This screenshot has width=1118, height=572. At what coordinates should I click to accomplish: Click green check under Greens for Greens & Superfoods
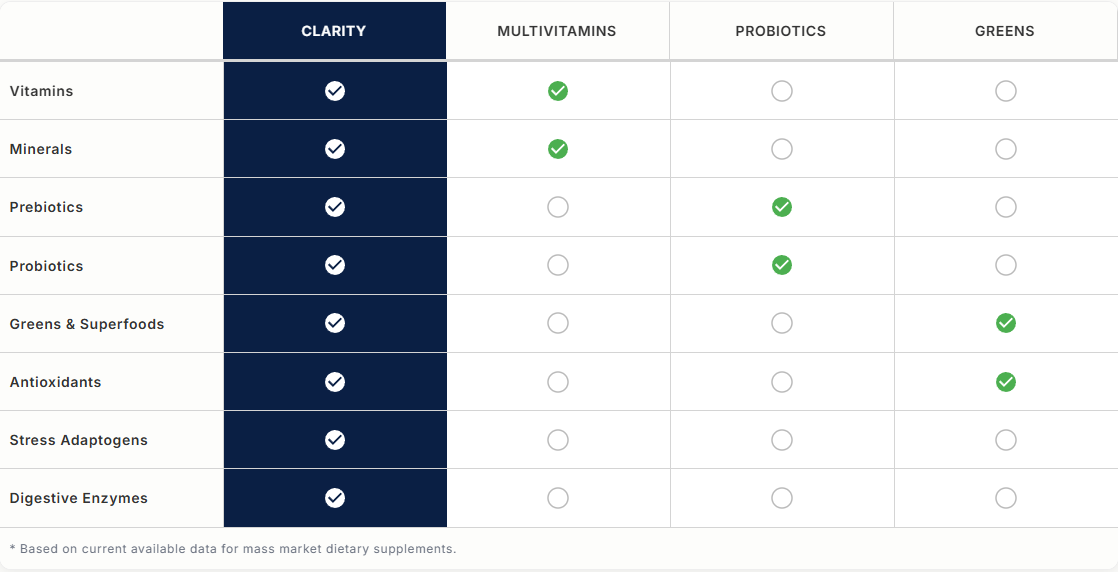click(x=1005, y=324)
